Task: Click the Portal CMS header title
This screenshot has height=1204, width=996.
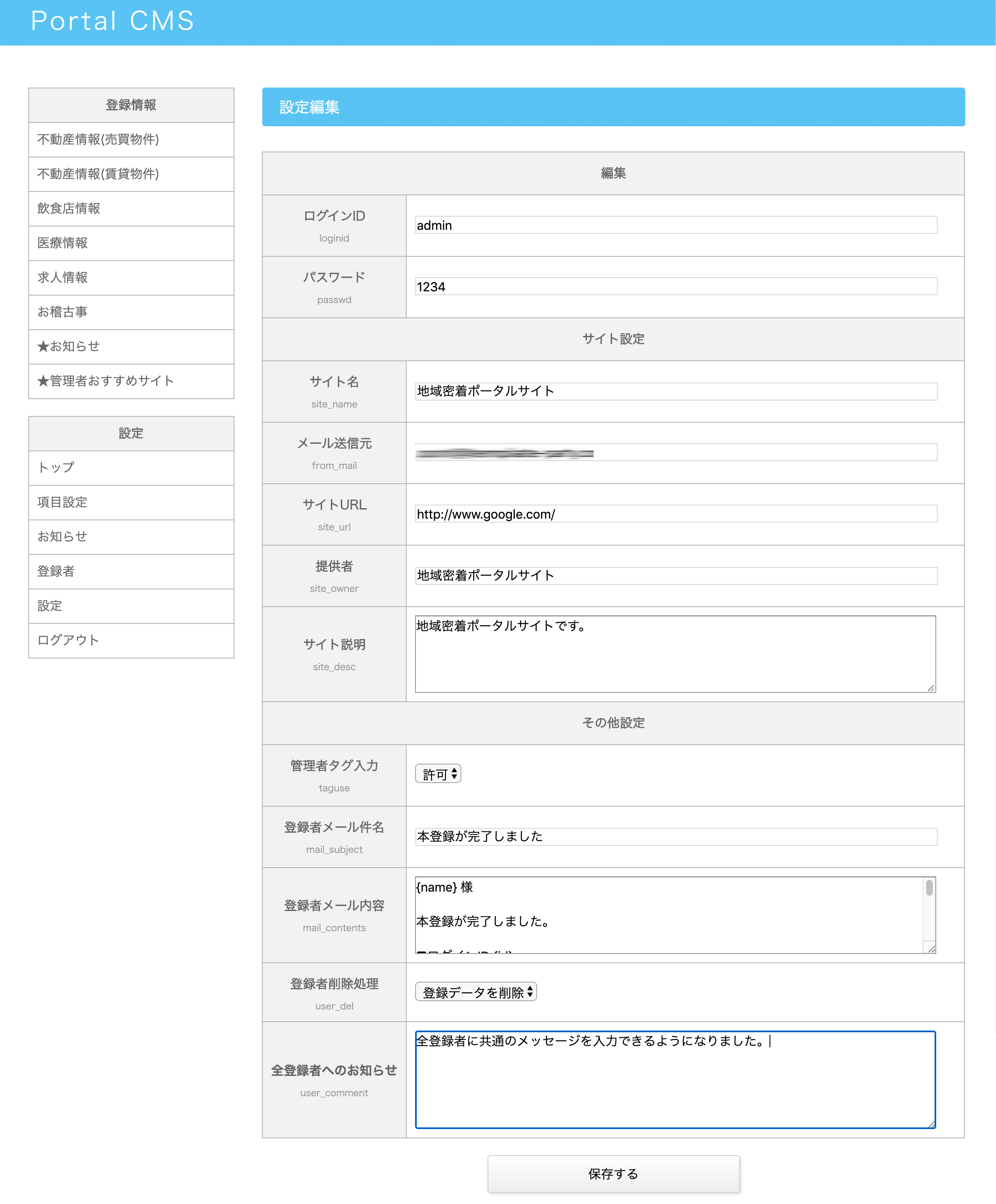Action: click(112, 21)
